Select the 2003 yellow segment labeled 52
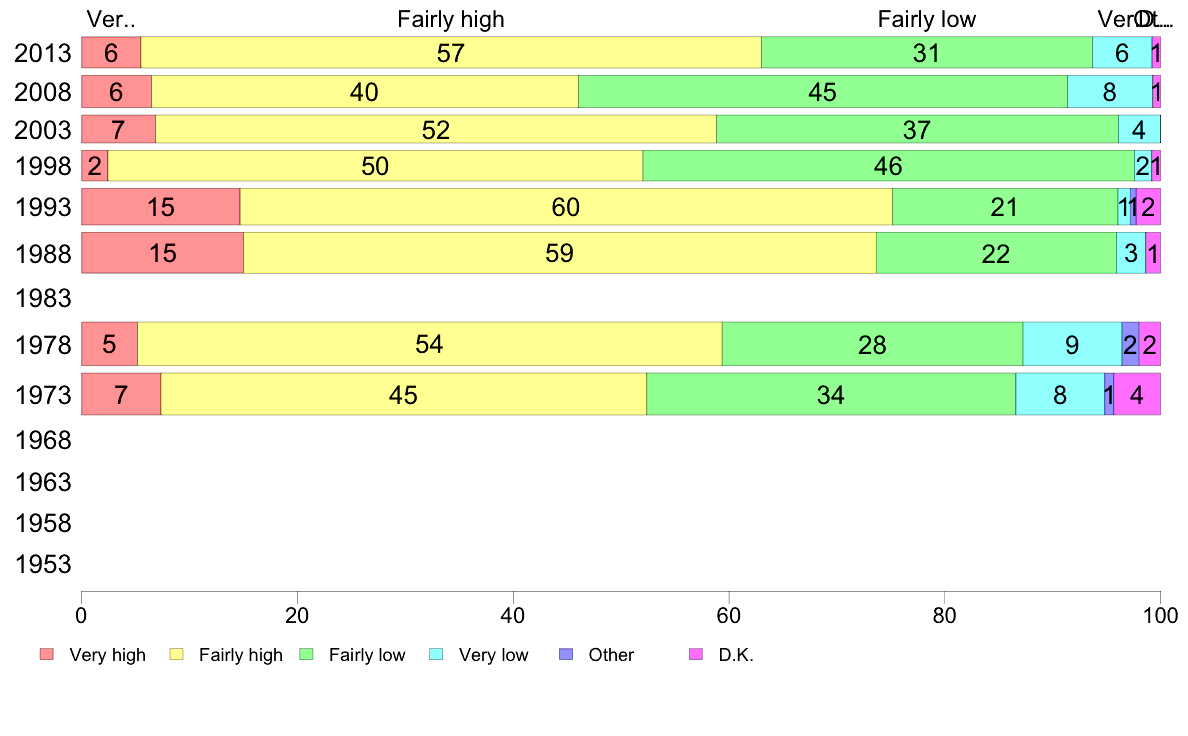 pos(436,130)
